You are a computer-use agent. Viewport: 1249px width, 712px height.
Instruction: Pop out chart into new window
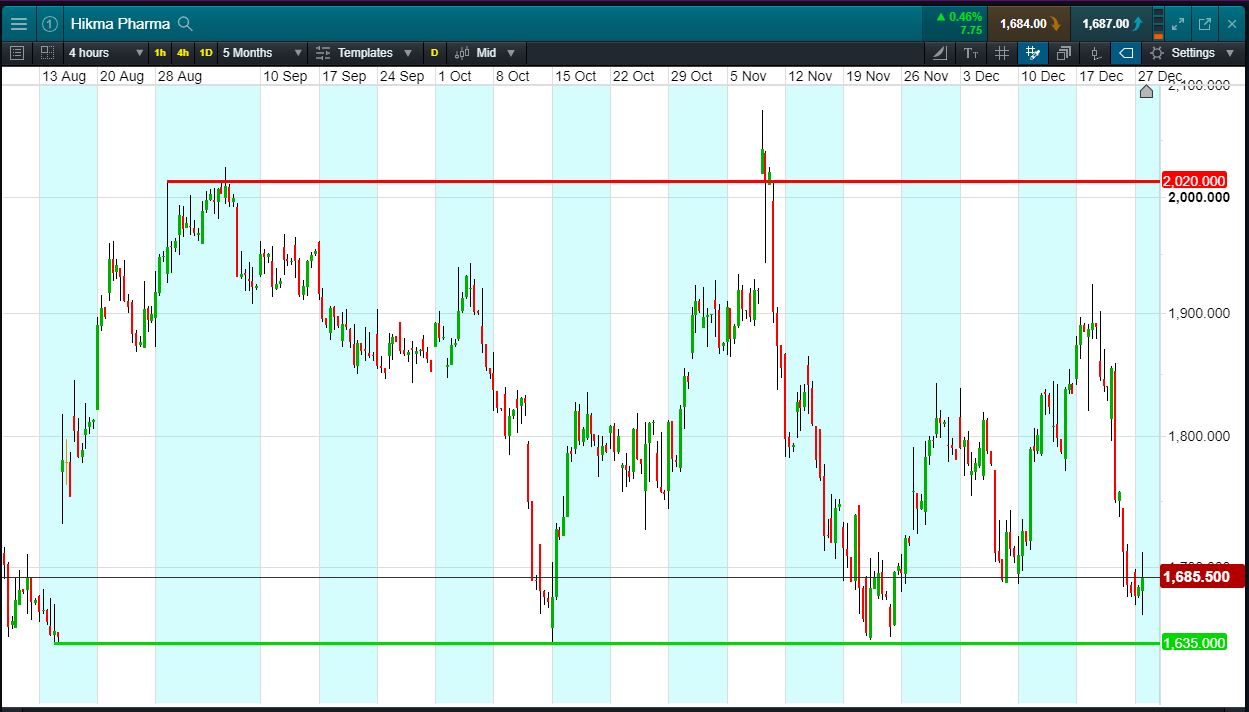coord(1205,23)
